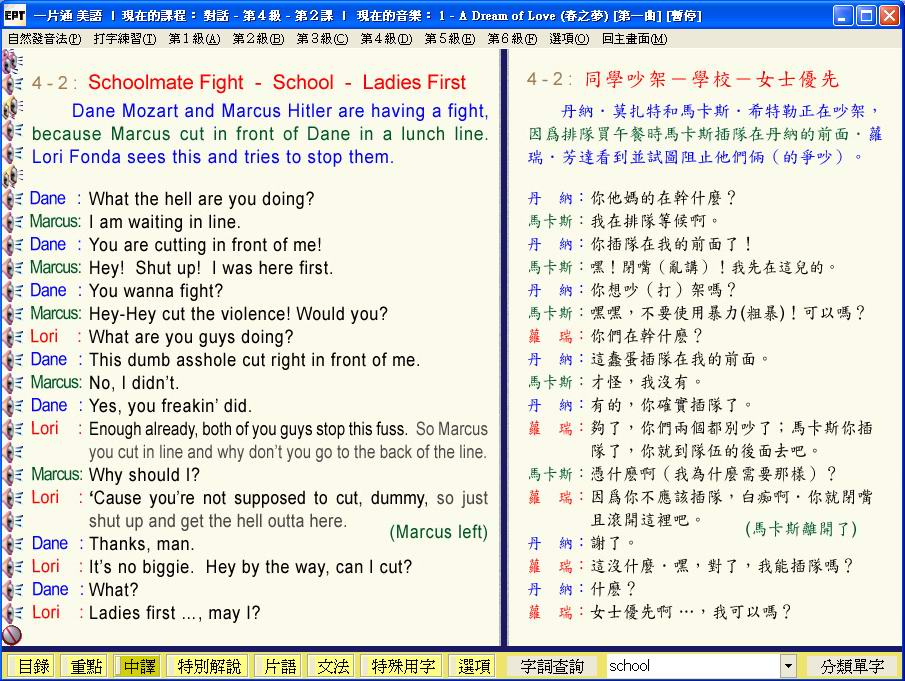905x681 pixels.
Task: Click the double-speaker icon above the title
Action: click(12, 62)
